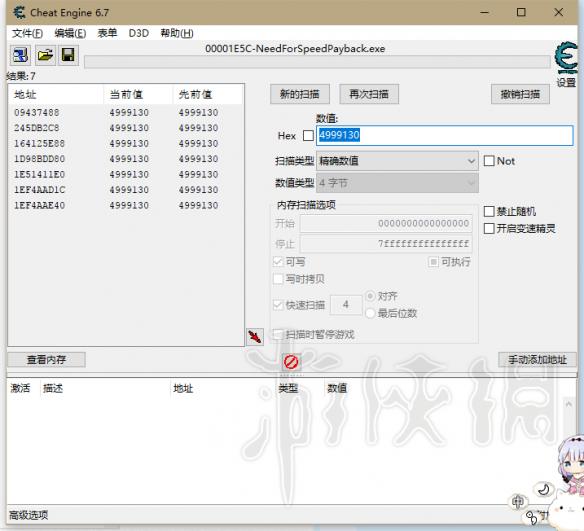
Task: Click the red arrow add-to-list icon
Action: point(255,337)
